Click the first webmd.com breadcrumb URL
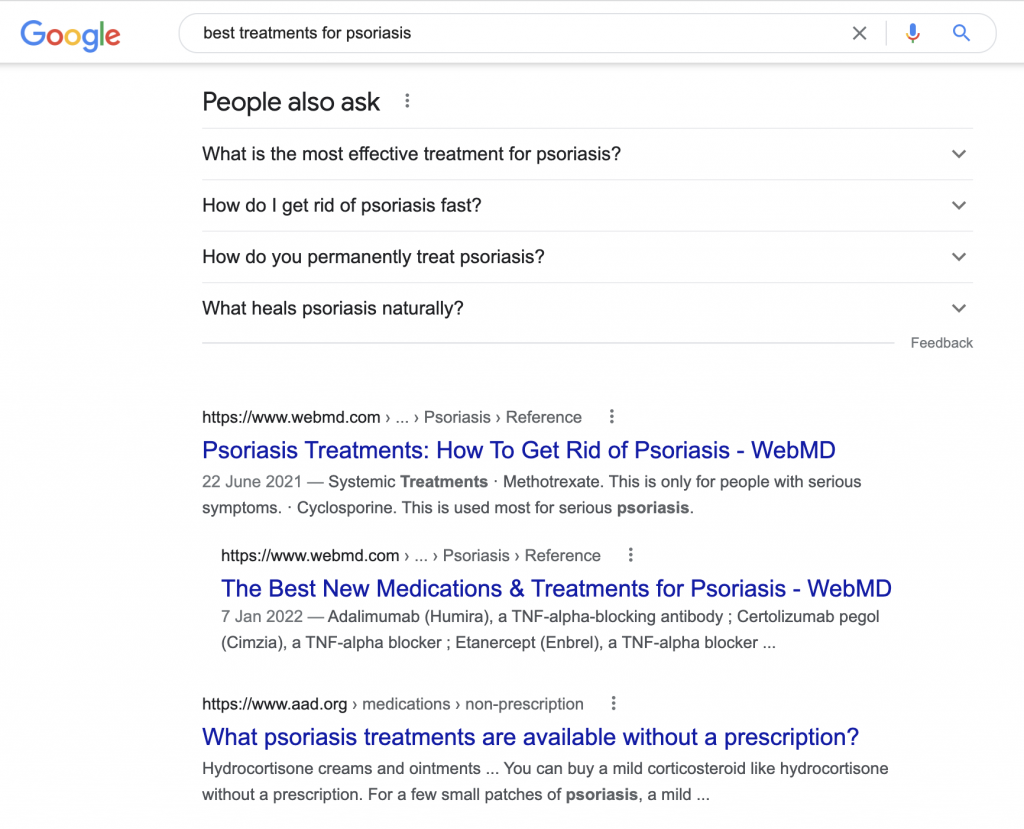The image size is (1024, 829). pyautogui.click(x=392, y=417)
